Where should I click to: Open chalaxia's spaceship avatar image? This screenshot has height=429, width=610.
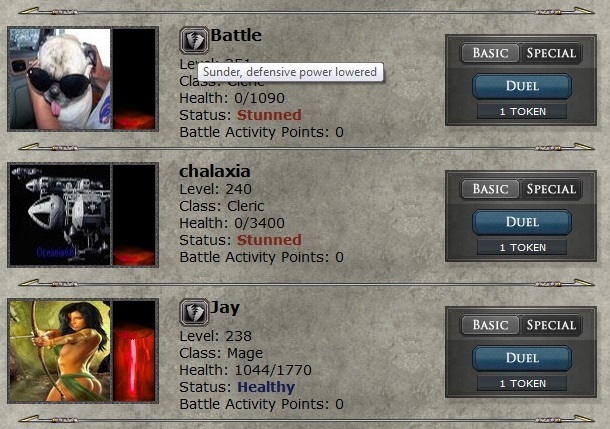(x=60, y=215)
